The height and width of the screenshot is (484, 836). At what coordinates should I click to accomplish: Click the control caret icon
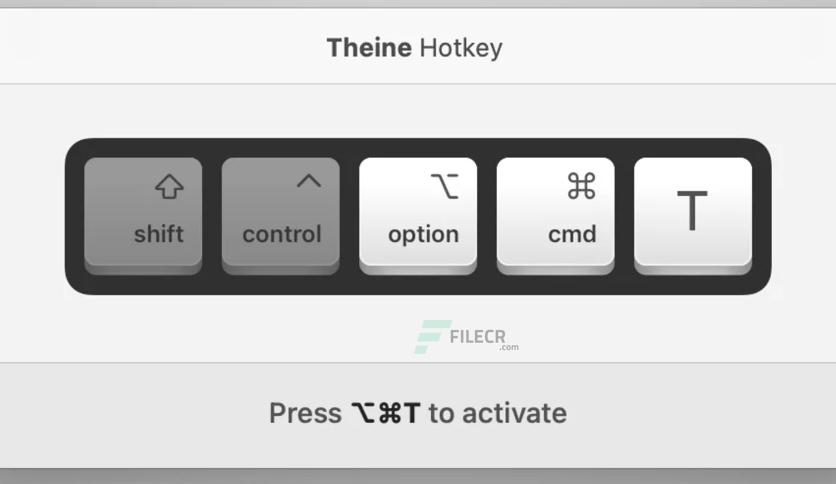coord(309,181)
